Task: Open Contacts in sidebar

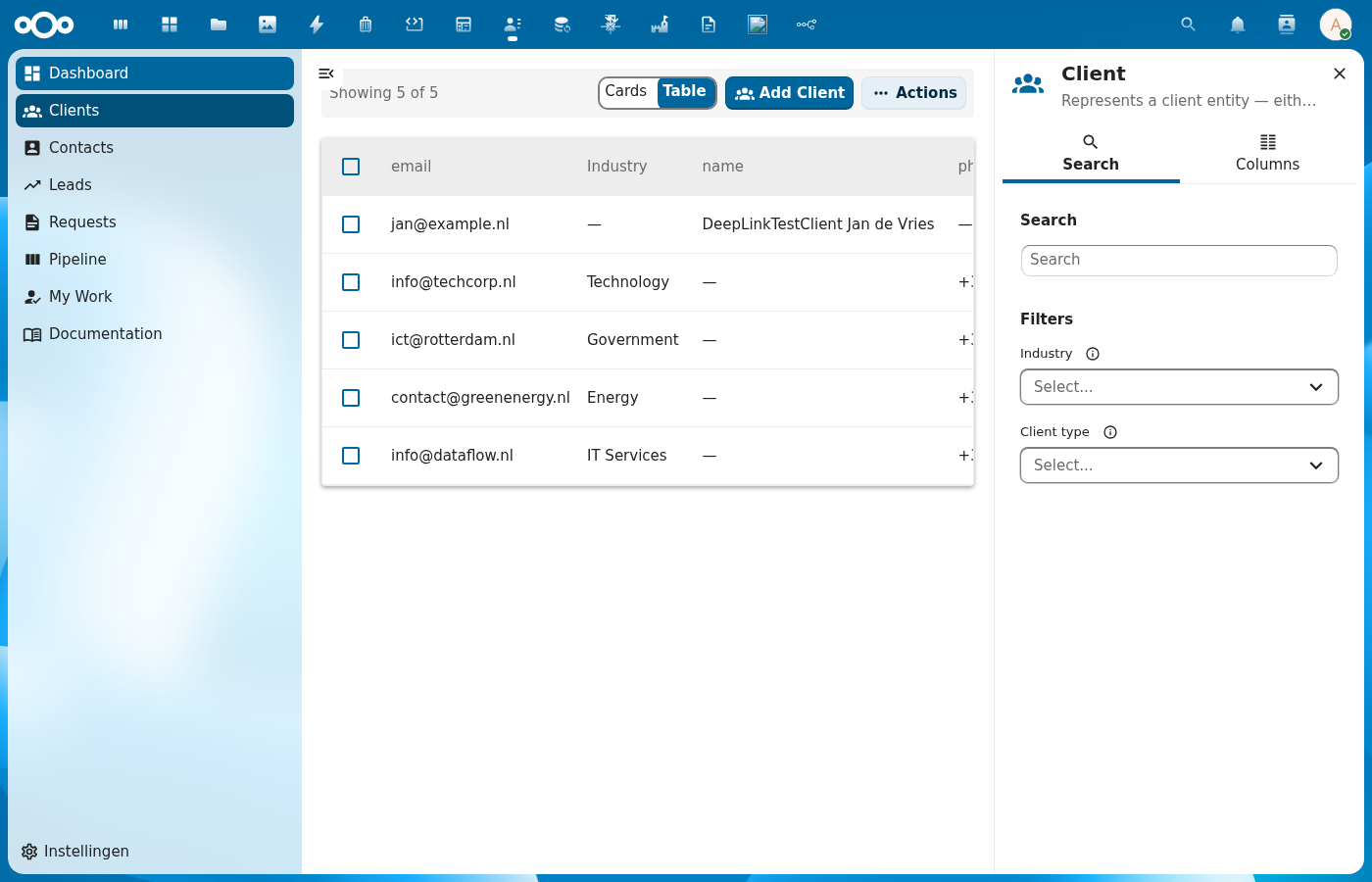Action: coord(155,148)
